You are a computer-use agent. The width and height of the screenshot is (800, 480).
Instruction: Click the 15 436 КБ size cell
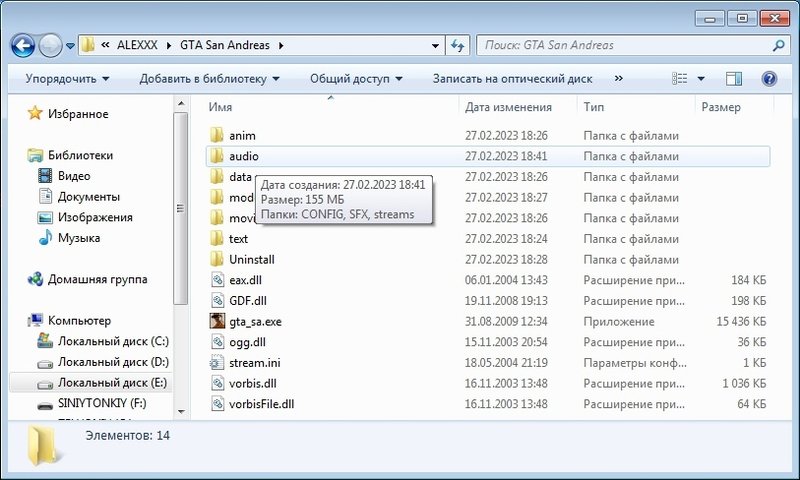(x=741, y=321)
